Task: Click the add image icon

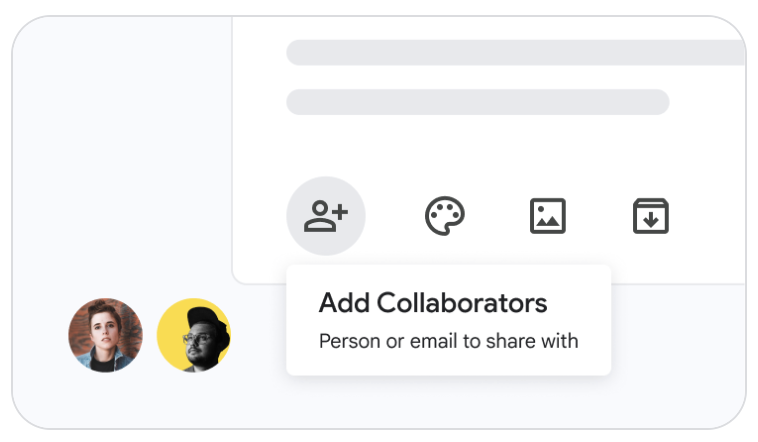Action: click(x=548, y=216)
